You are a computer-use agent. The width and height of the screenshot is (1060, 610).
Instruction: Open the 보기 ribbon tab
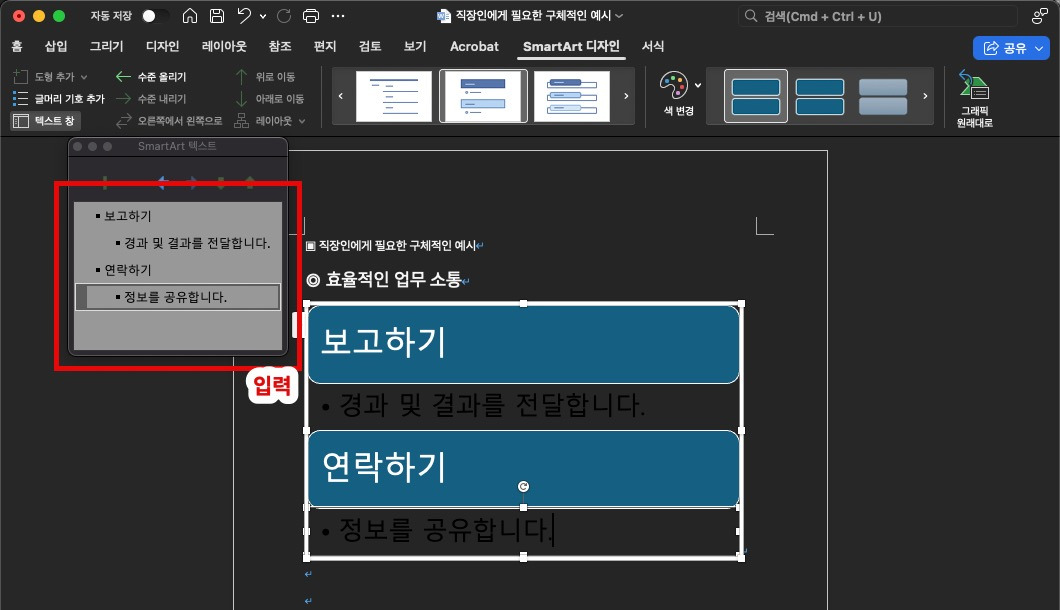pyautogui.click(x=415, y=46)
